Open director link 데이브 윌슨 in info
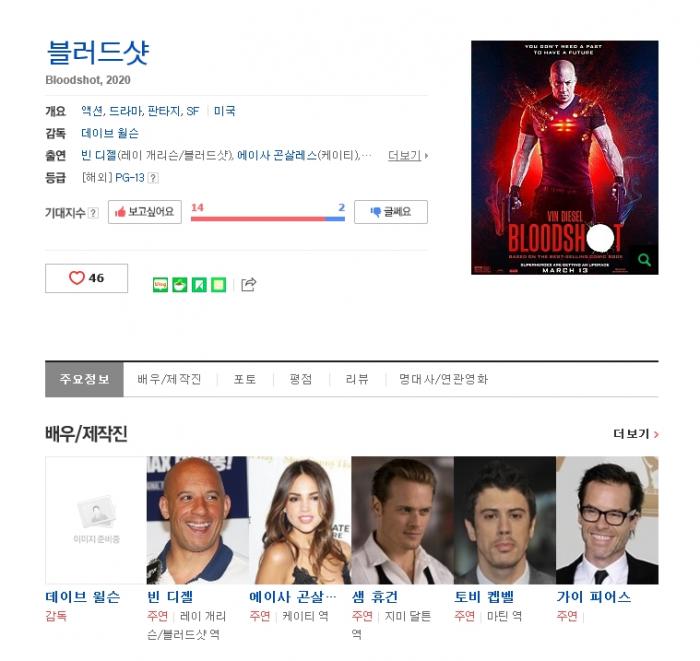 [x=110, y=133]
